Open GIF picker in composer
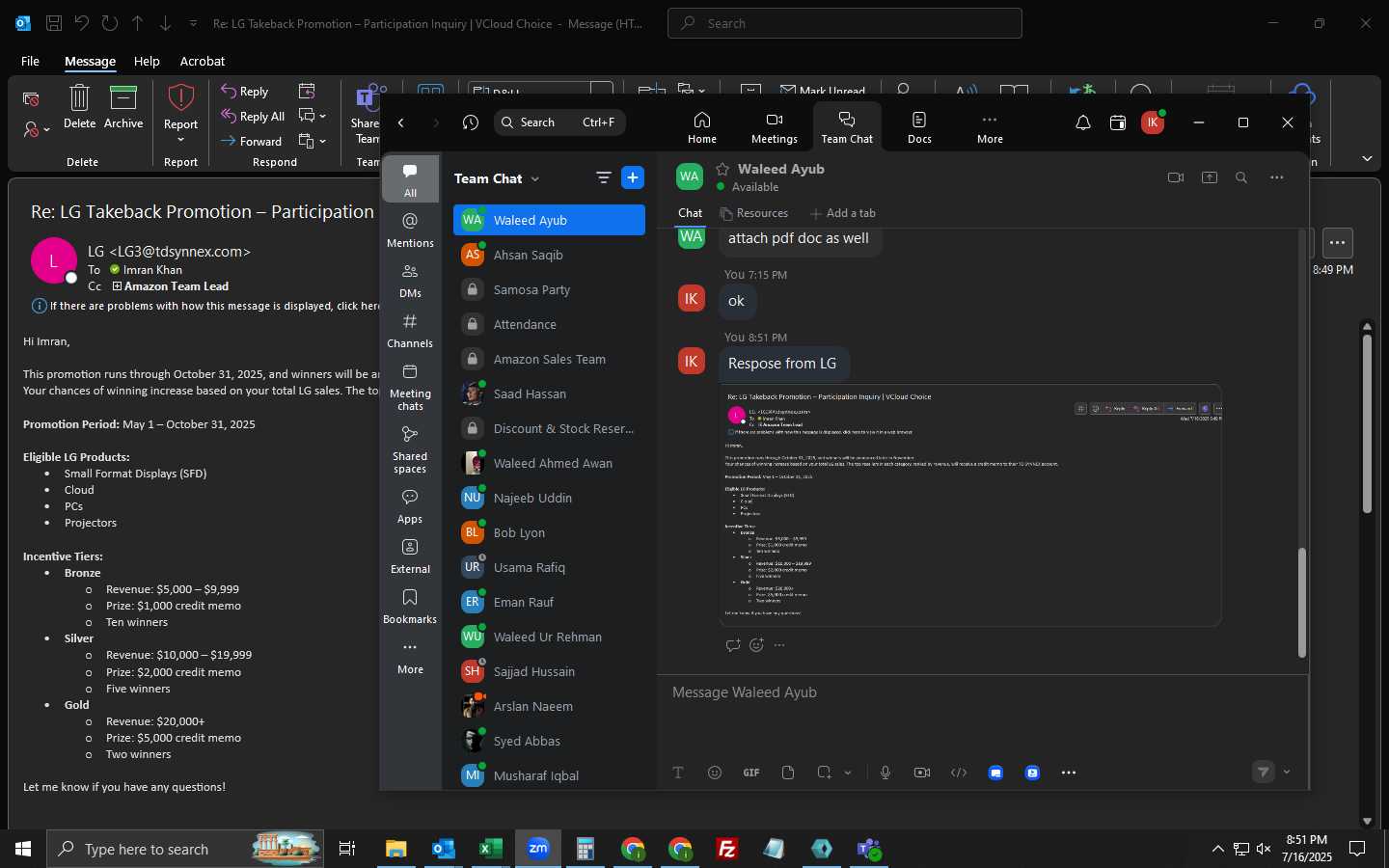The height and width of the screenshot is (868, 1389). click(751, 773)
